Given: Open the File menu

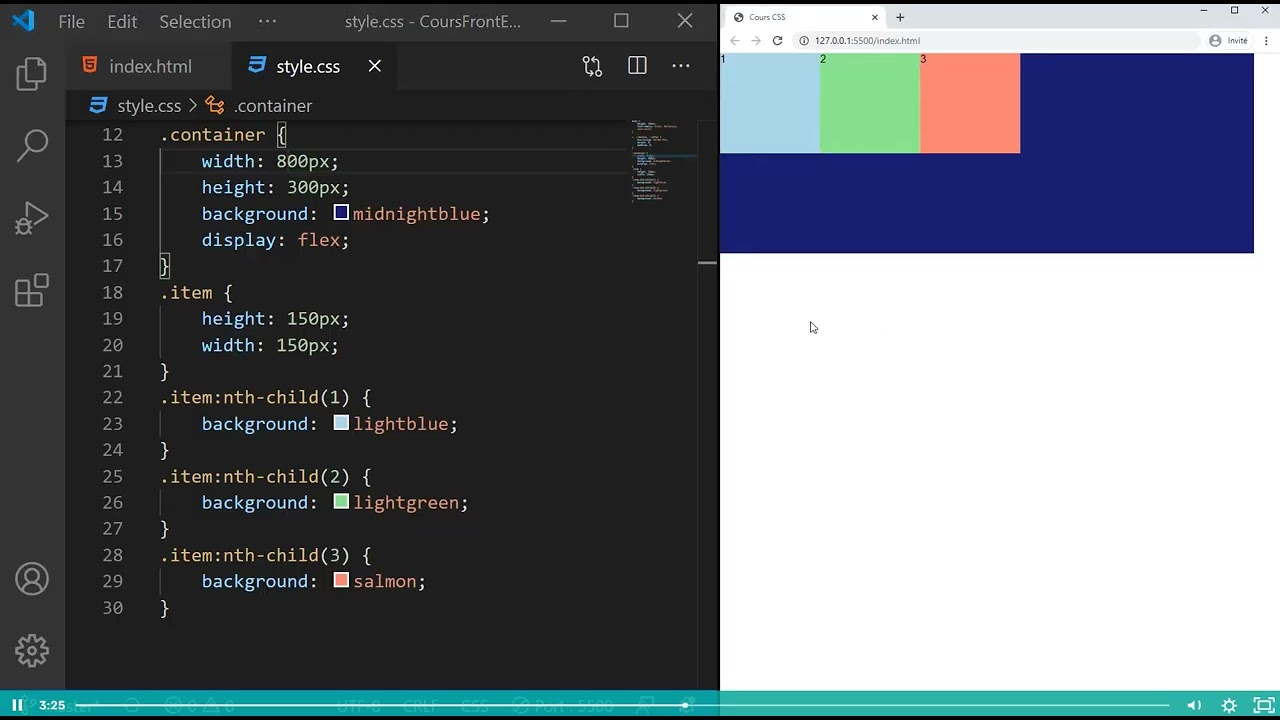Looking at the screenshot, I should [72, 21].
